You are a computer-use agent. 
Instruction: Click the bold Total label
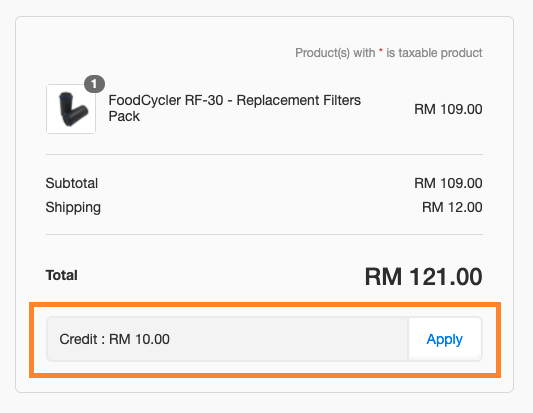[62, 275]
